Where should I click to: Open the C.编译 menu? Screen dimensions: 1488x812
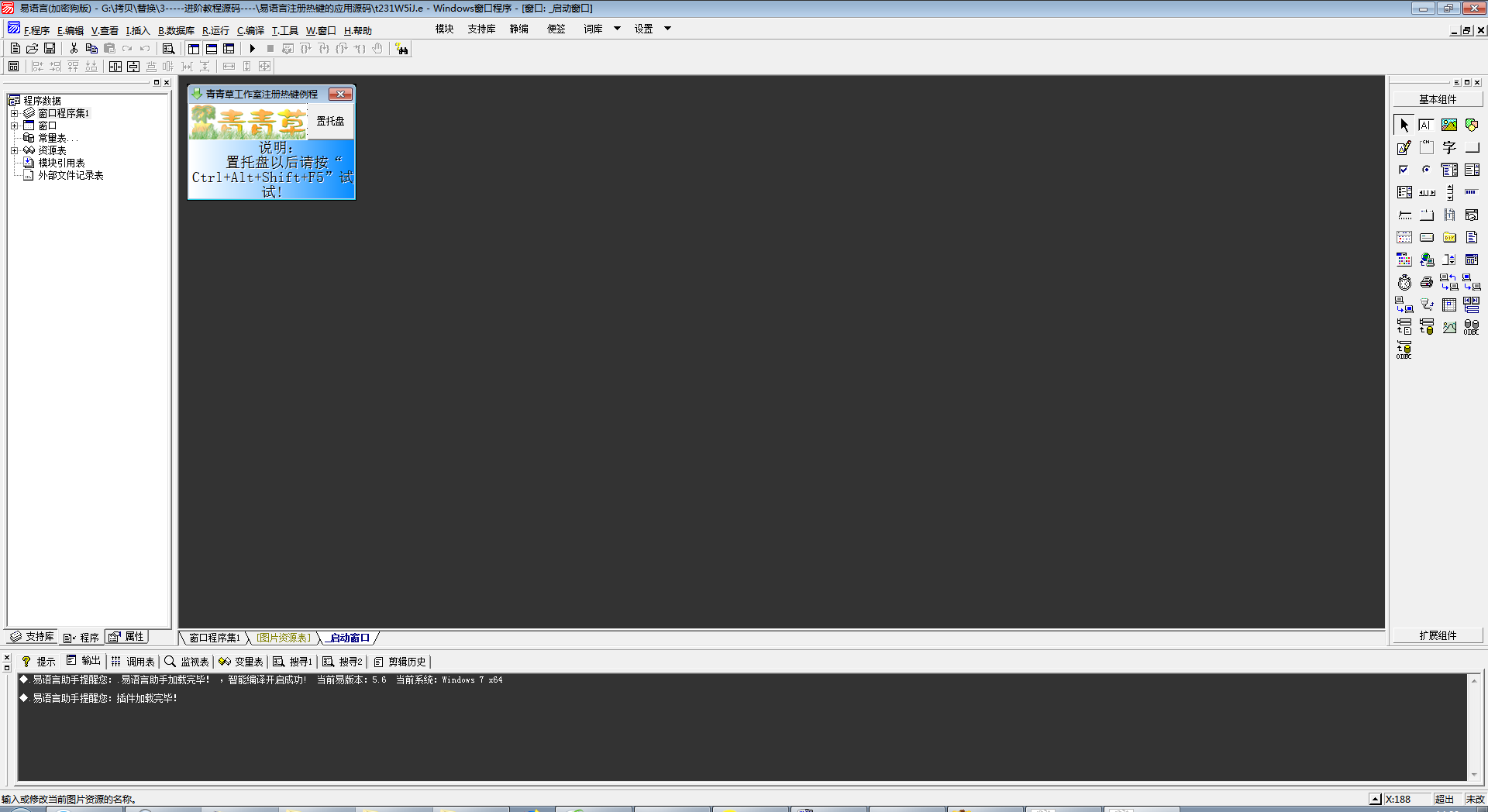tap(250, 31)
